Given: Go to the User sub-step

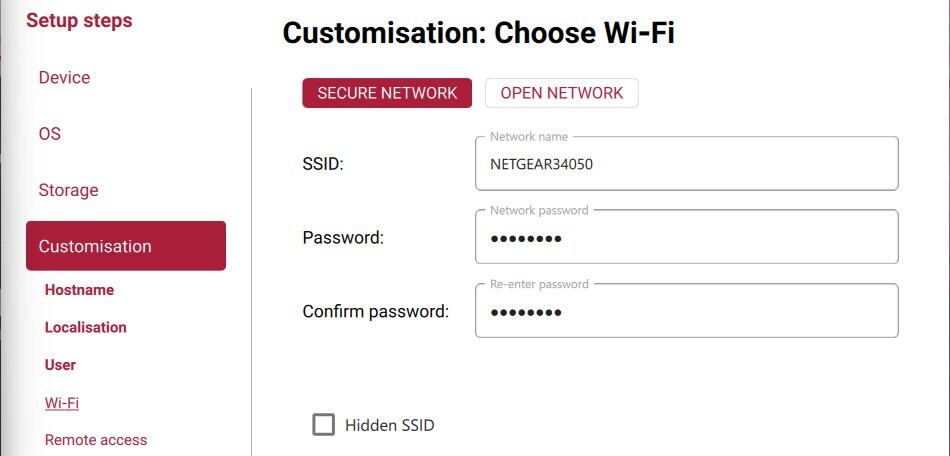Looking at the screenshot, I should 60,365.
